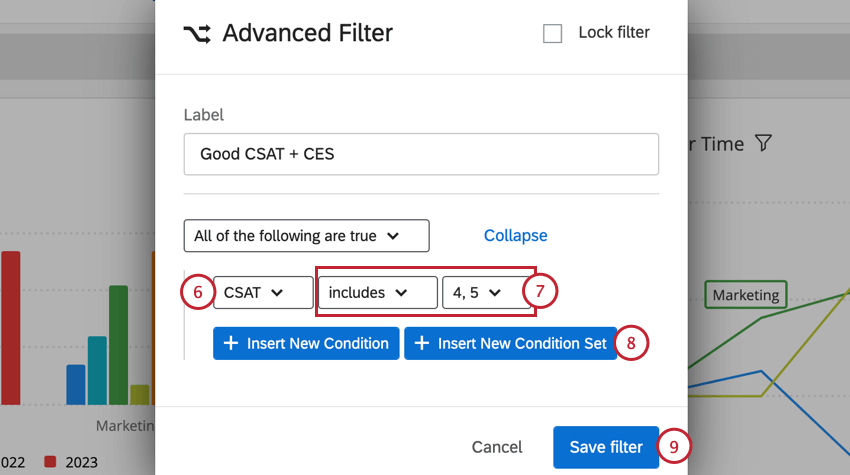
Task: Click the tall green bar in chart
Action: click(118, 343)
